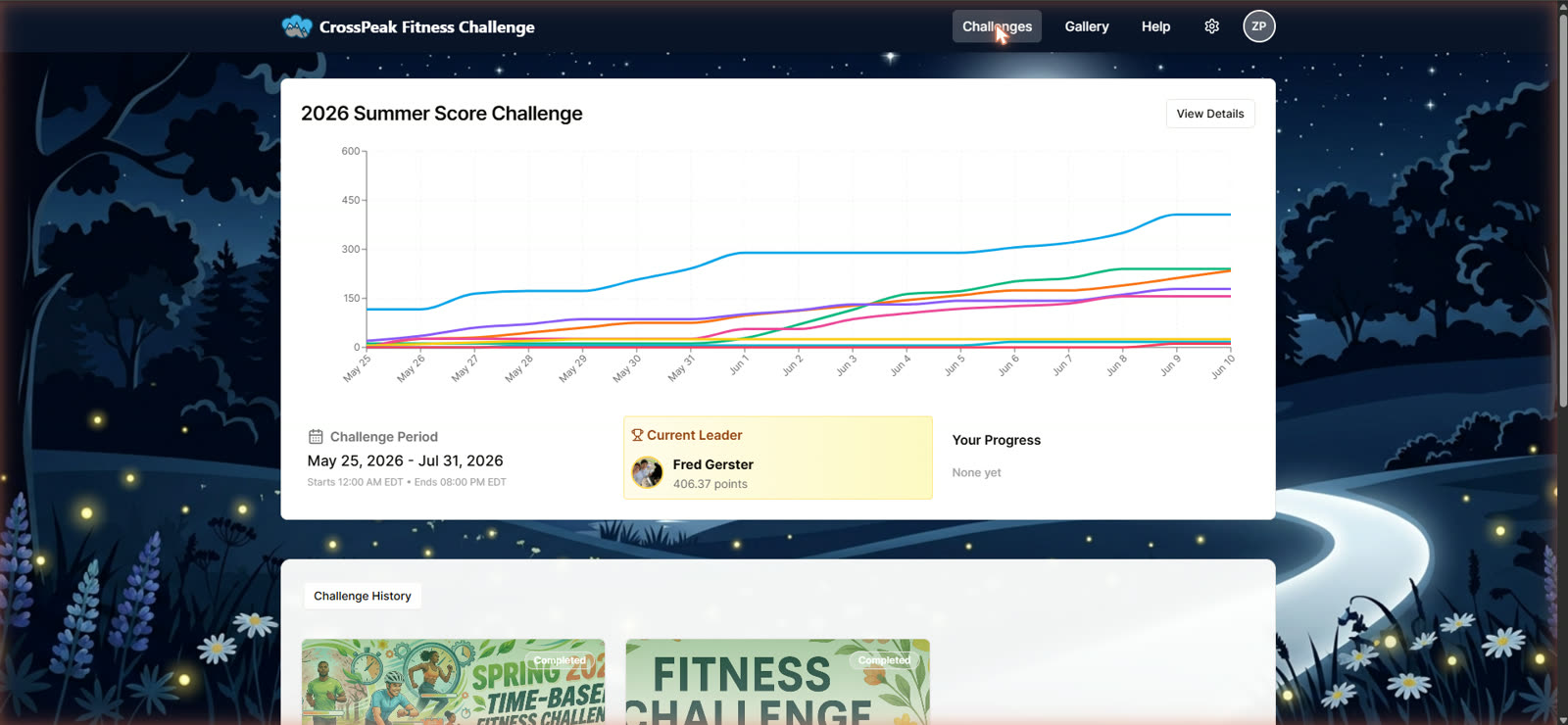Click the Completed badge on Spring card
1568x725 pixels.
click(x=560, y=660)
